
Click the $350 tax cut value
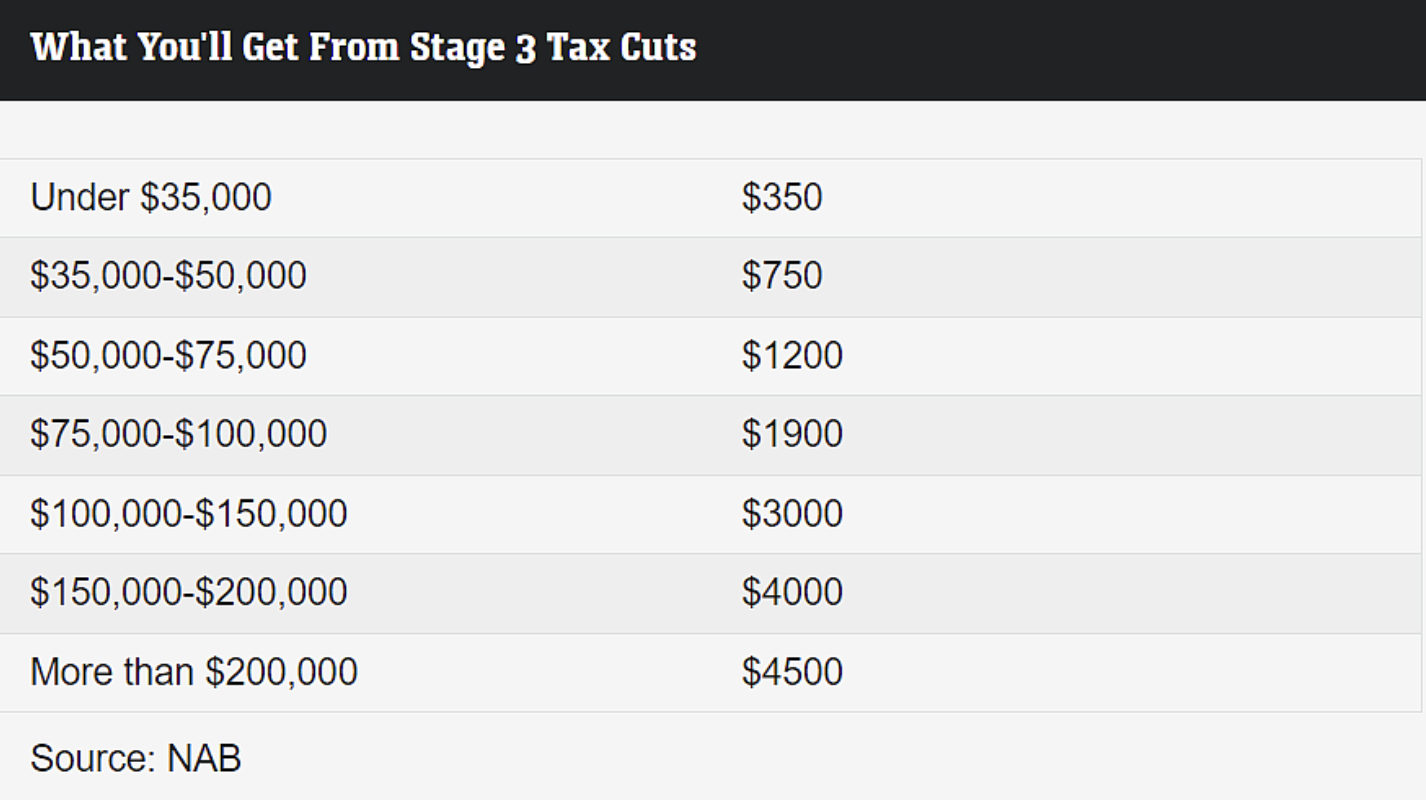tap(782, 197)
